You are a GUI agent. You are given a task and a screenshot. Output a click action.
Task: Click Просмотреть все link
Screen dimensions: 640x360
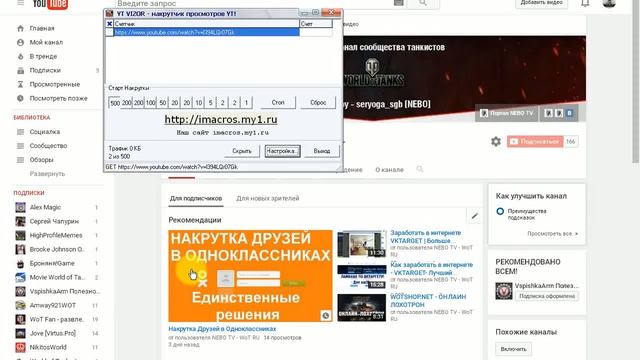click(552, 233)
